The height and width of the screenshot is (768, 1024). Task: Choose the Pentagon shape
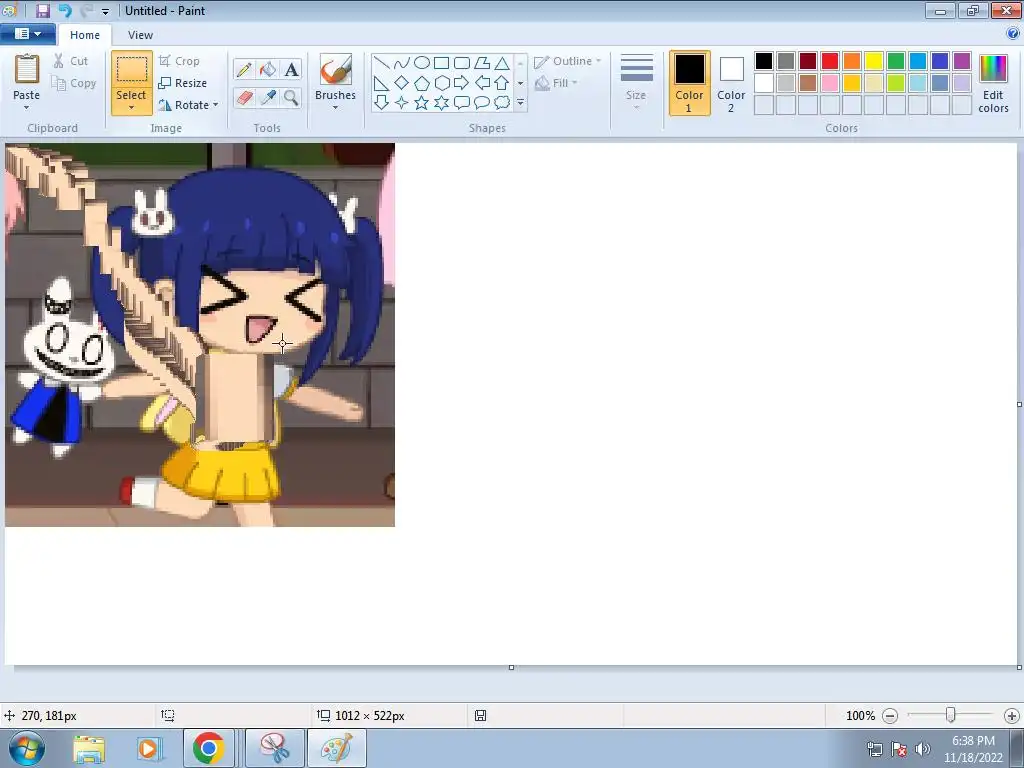[x=422, y=83]
